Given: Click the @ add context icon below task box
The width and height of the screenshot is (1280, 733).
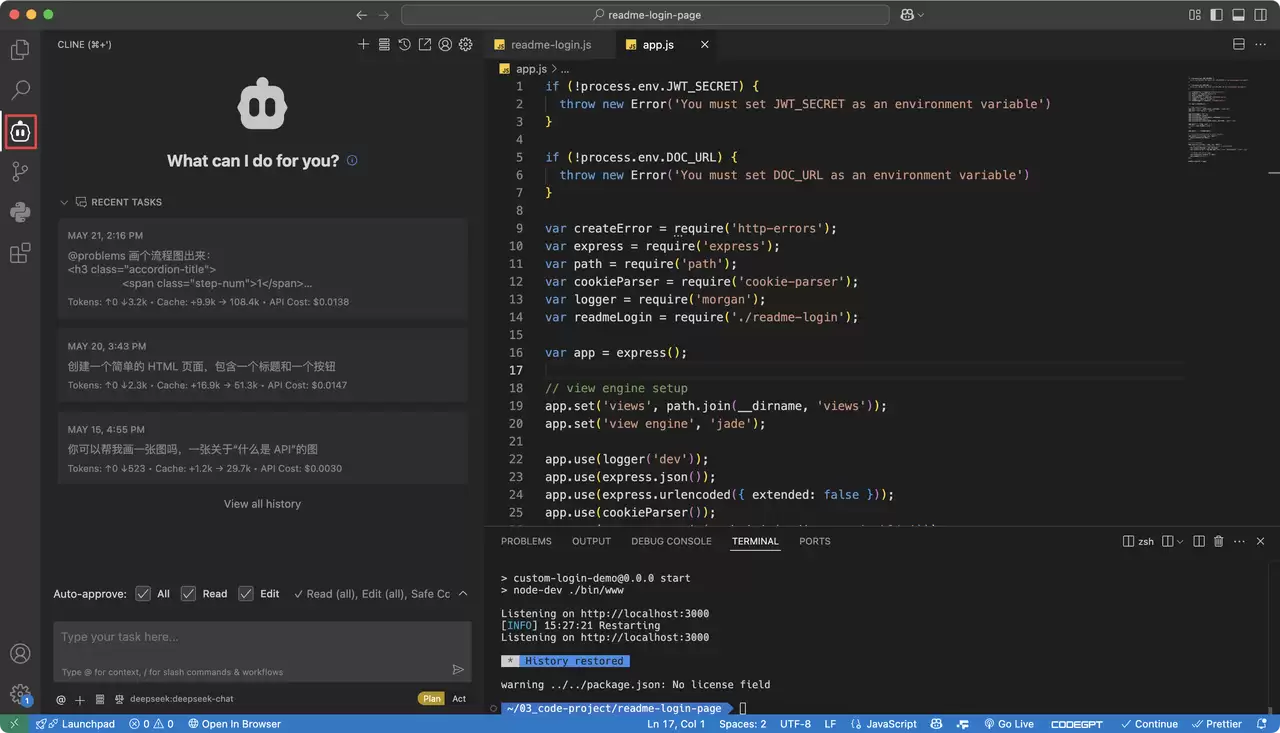Looking at the screenshot, I should tap(61, 700).
